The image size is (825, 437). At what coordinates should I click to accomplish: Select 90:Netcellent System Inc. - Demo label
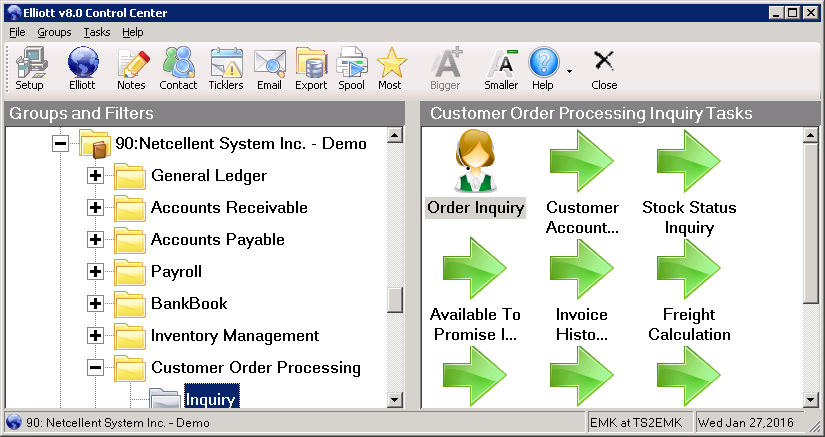pos(240,144)
